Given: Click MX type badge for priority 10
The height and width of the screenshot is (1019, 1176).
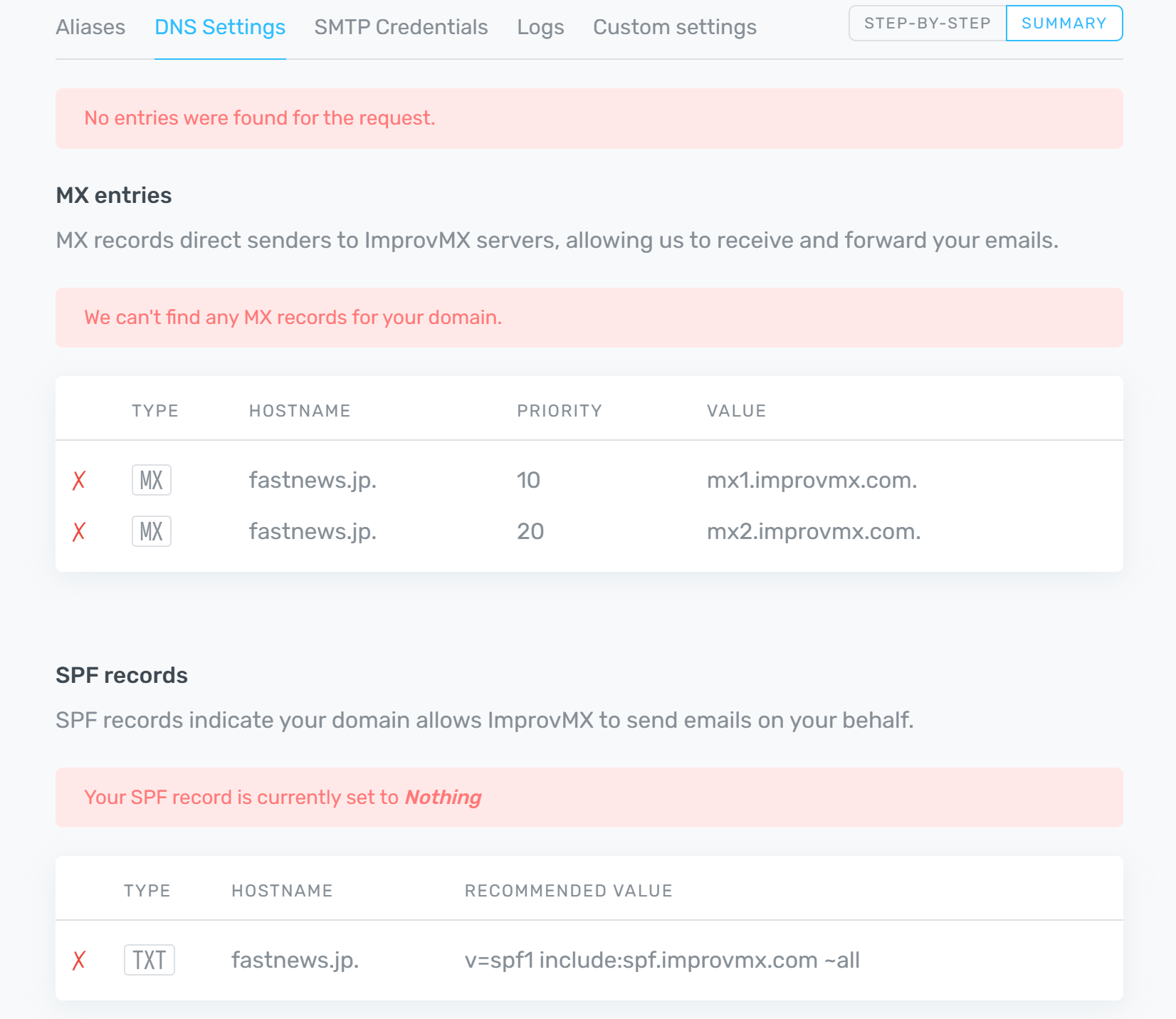Looking at the screenshot, I should pyautogui.click(x=152, y=480).
